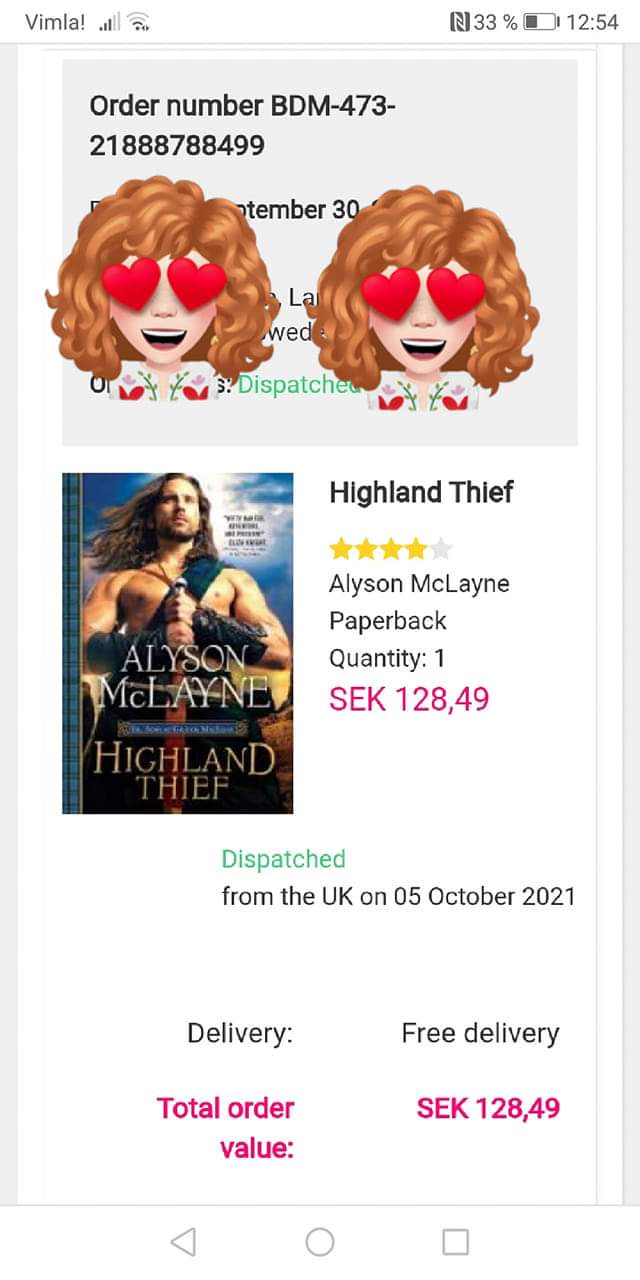Tap the WiFi status icon

140,22
